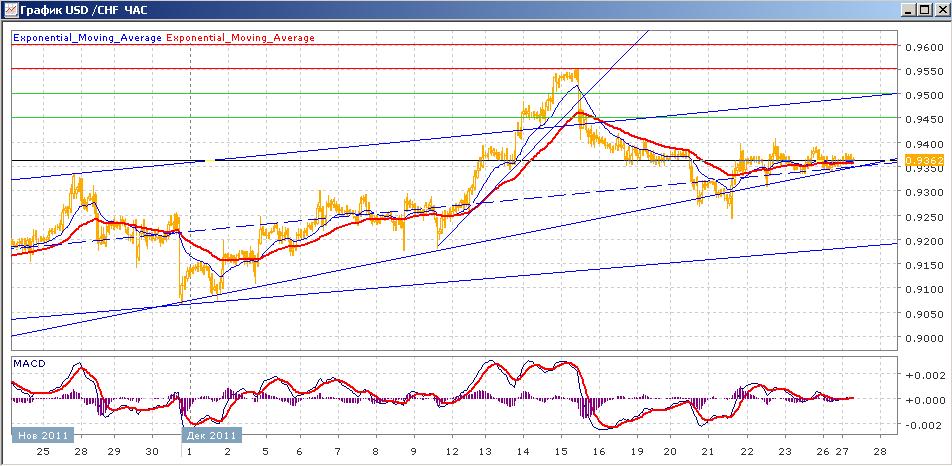Select the red Exponential_Moving_Average legend label
The image size is (952, 466).
tap(240, 38)
